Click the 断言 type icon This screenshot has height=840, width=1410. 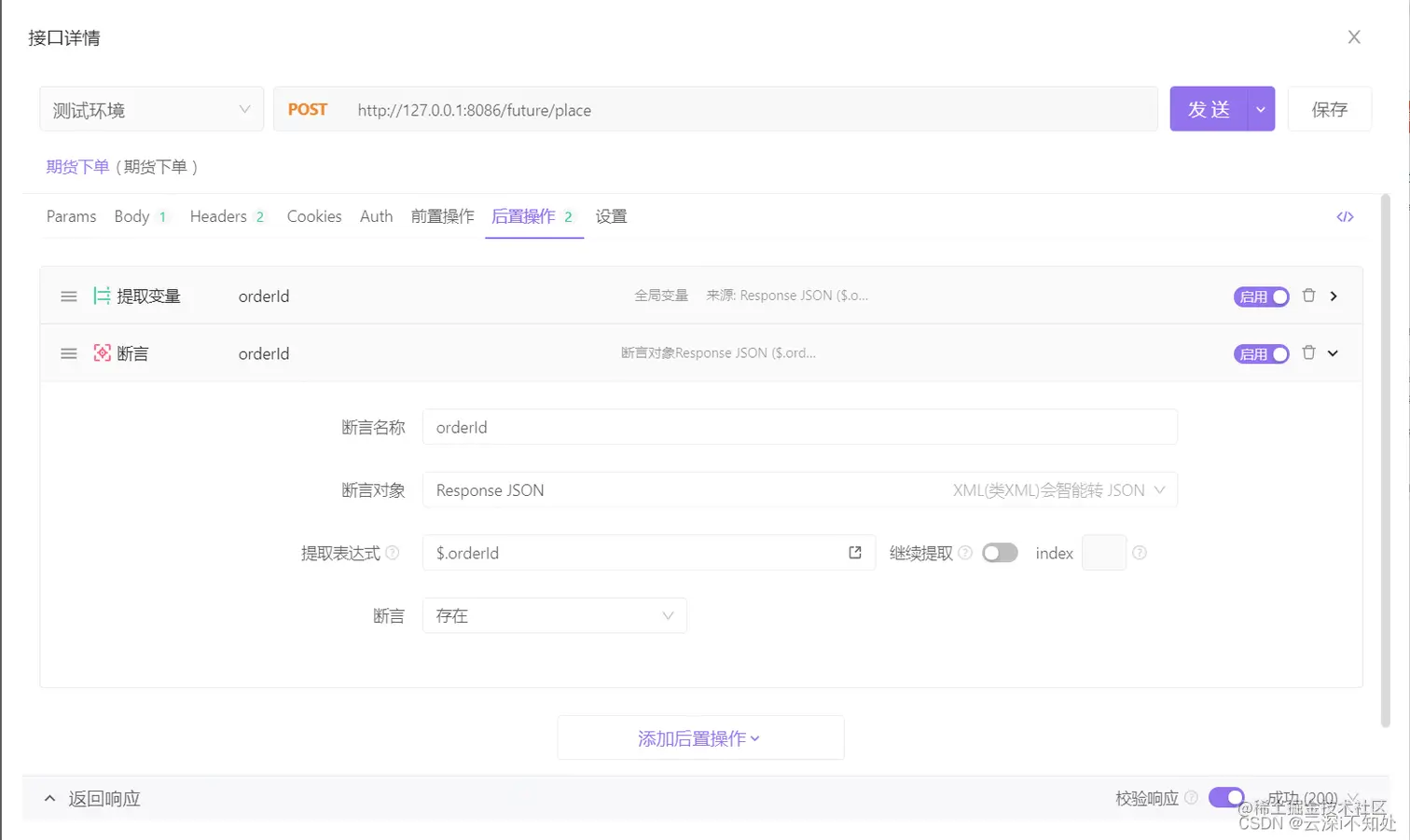point(102,353)
